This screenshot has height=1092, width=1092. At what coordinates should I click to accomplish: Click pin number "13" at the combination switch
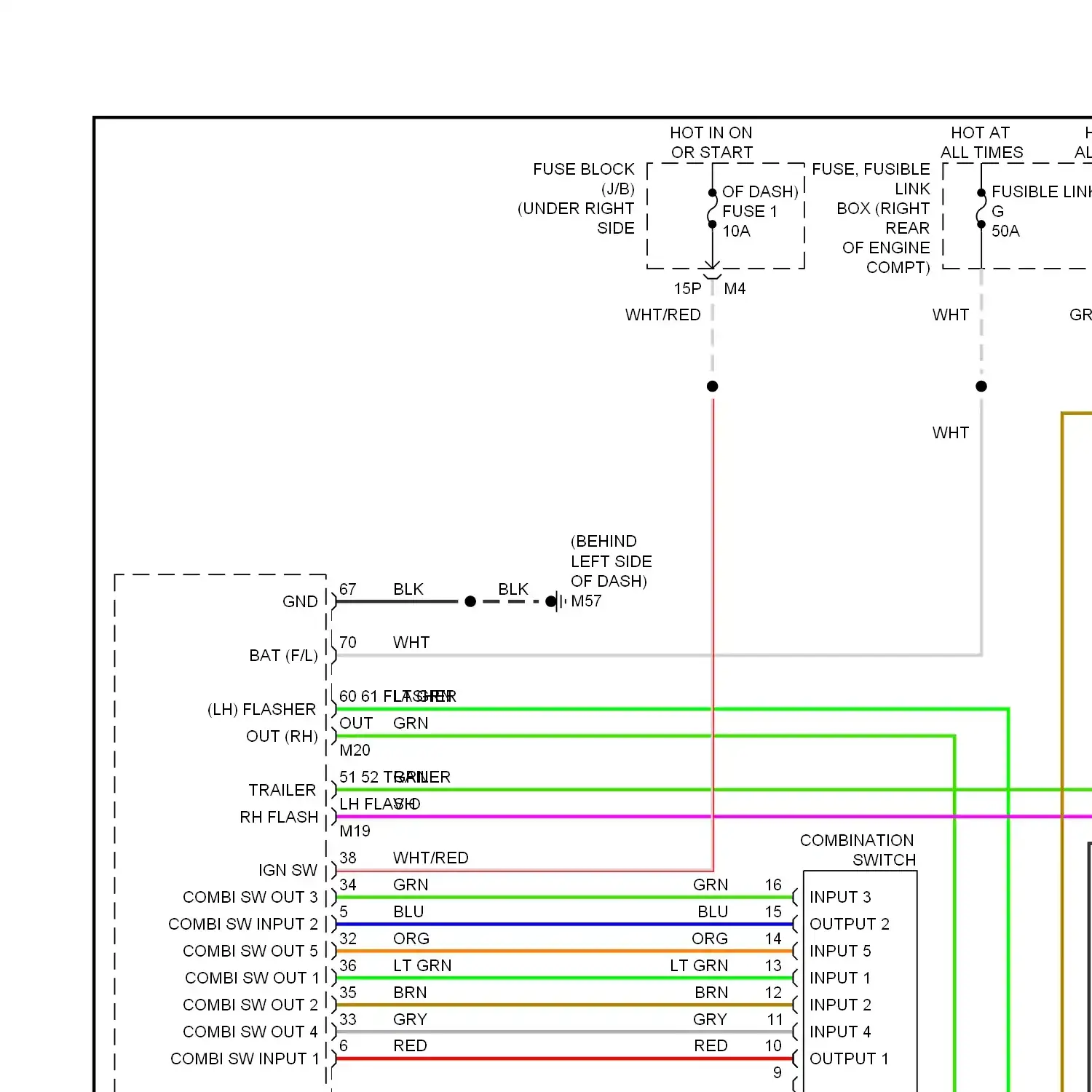point(773,965)
